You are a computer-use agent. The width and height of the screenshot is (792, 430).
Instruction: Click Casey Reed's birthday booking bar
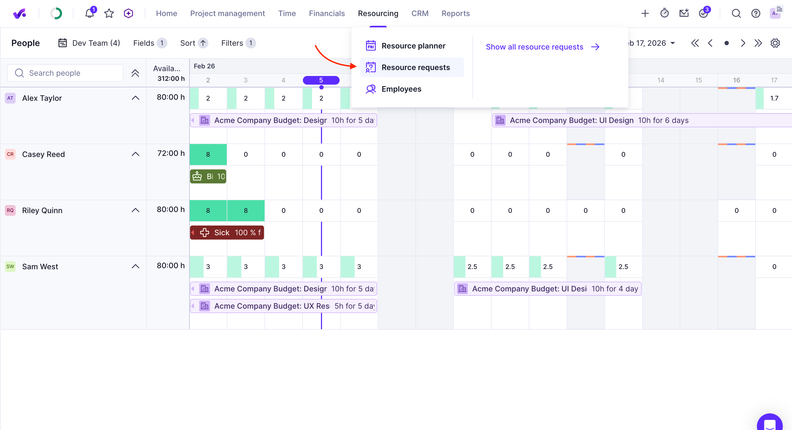pyautogui.click(x=208, y=176)
